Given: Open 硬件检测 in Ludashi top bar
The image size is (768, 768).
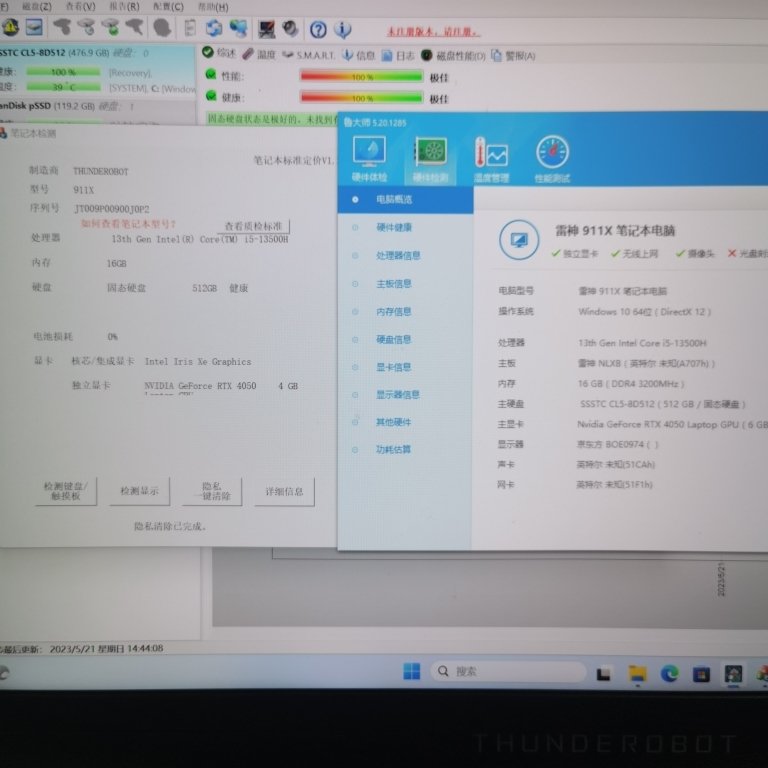Looking at the screenshot, I should pyautogui.click(x=431, y=160).
